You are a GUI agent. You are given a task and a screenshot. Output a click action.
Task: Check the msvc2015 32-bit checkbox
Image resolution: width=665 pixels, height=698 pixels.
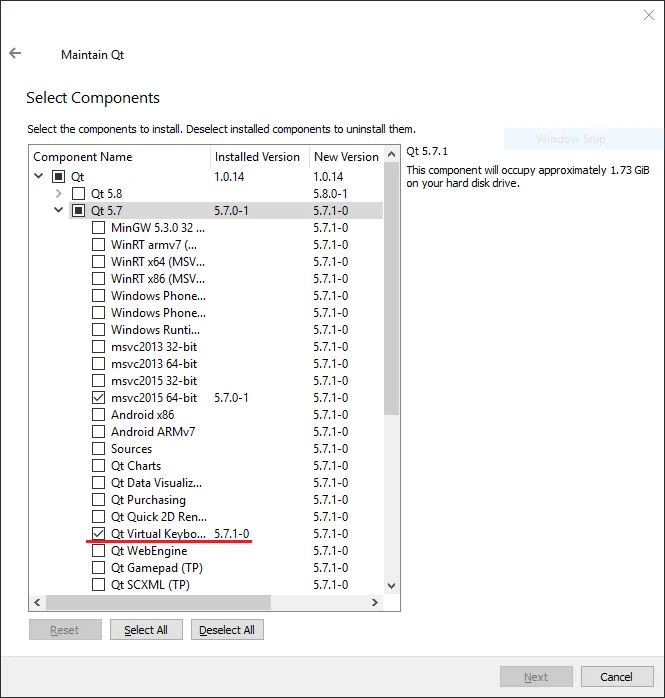98,381
